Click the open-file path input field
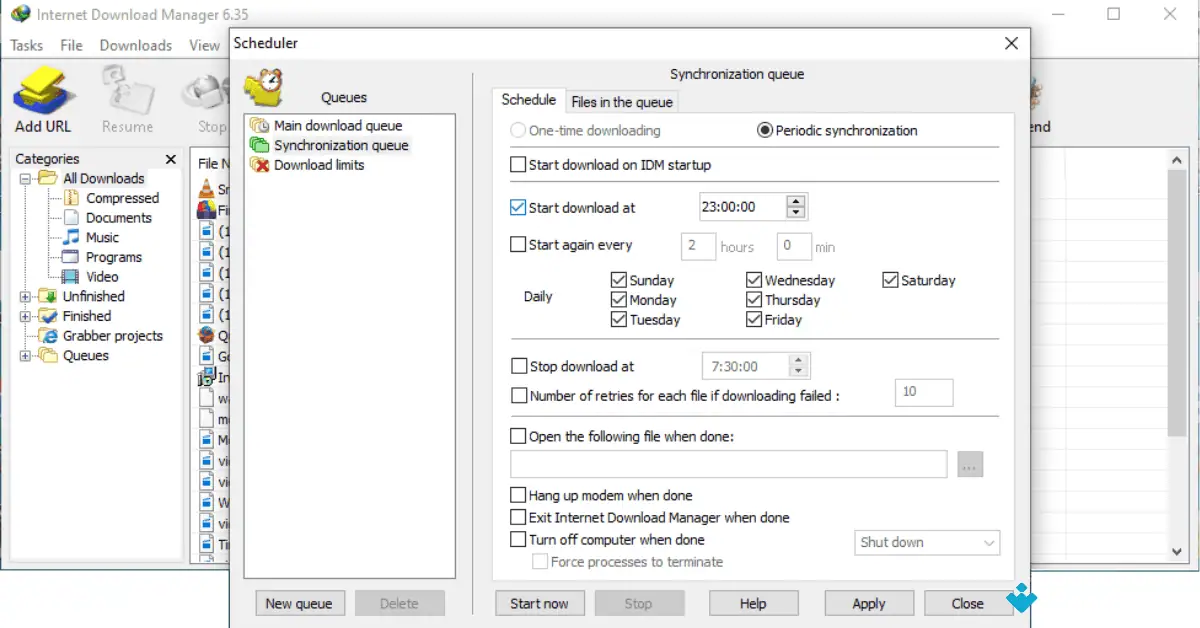1200x628 pixels. pyautogui.click(x=728, y=464)
